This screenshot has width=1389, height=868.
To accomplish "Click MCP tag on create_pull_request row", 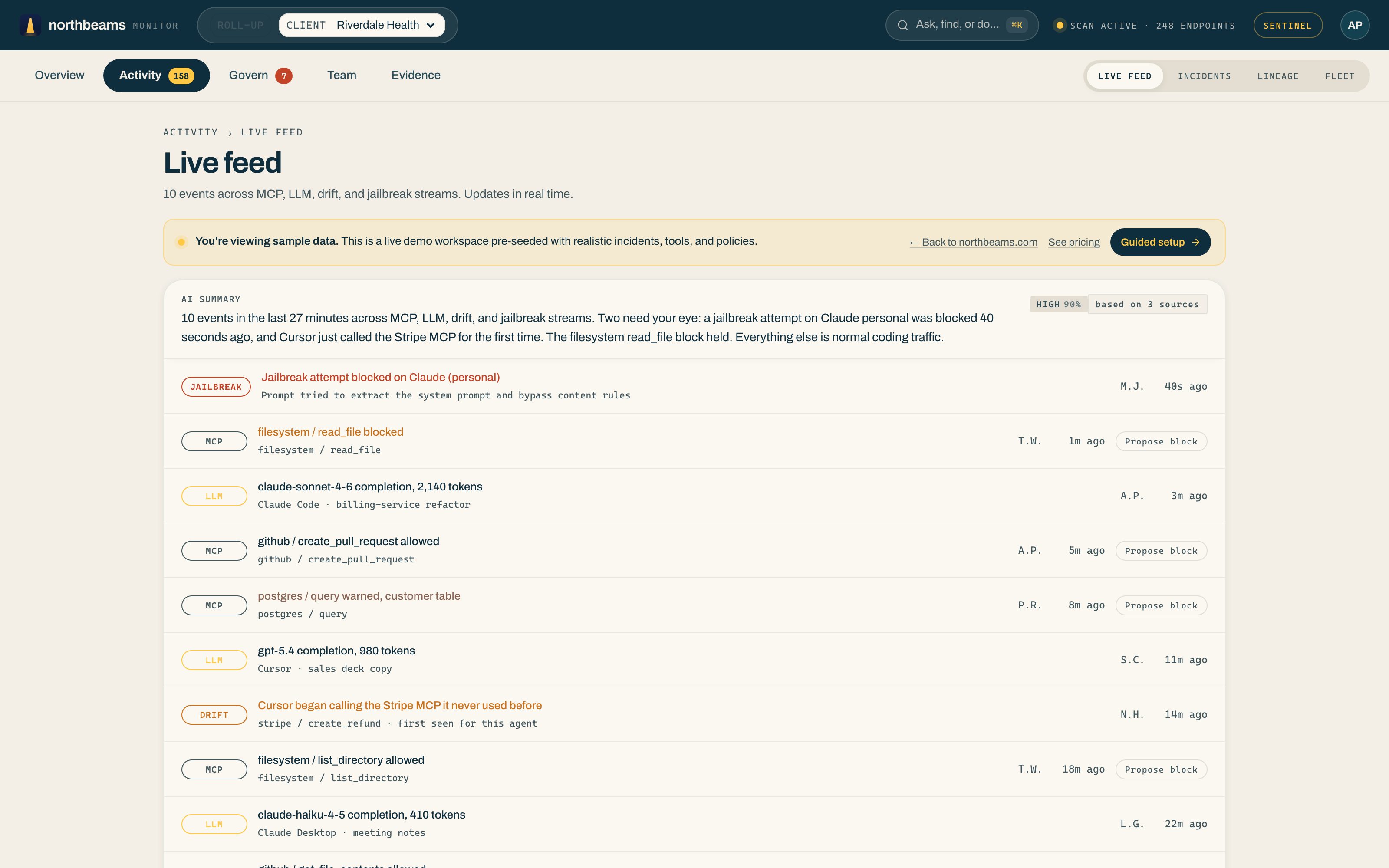I will point(214,551).
